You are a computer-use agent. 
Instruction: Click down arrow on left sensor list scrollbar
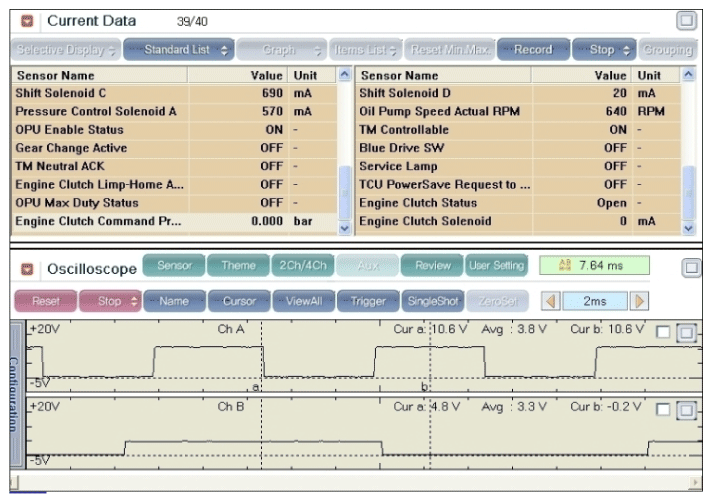pyautogui.click(x=345, y=228)
